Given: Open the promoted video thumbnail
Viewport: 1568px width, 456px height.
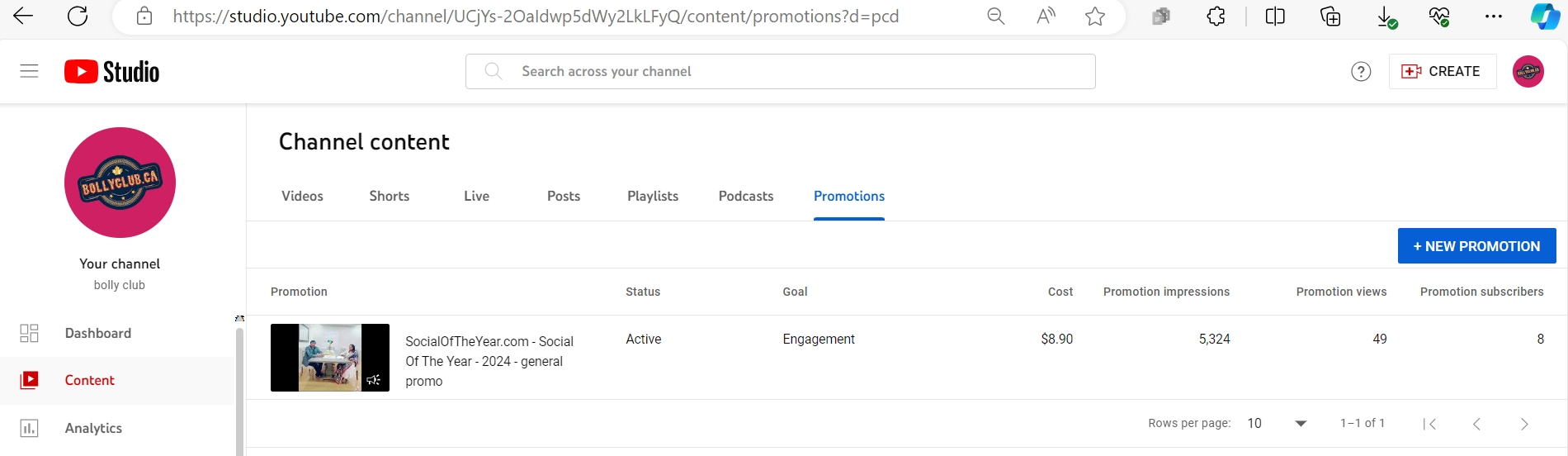Looking at the screenshot, I should [x=329, y=358].
